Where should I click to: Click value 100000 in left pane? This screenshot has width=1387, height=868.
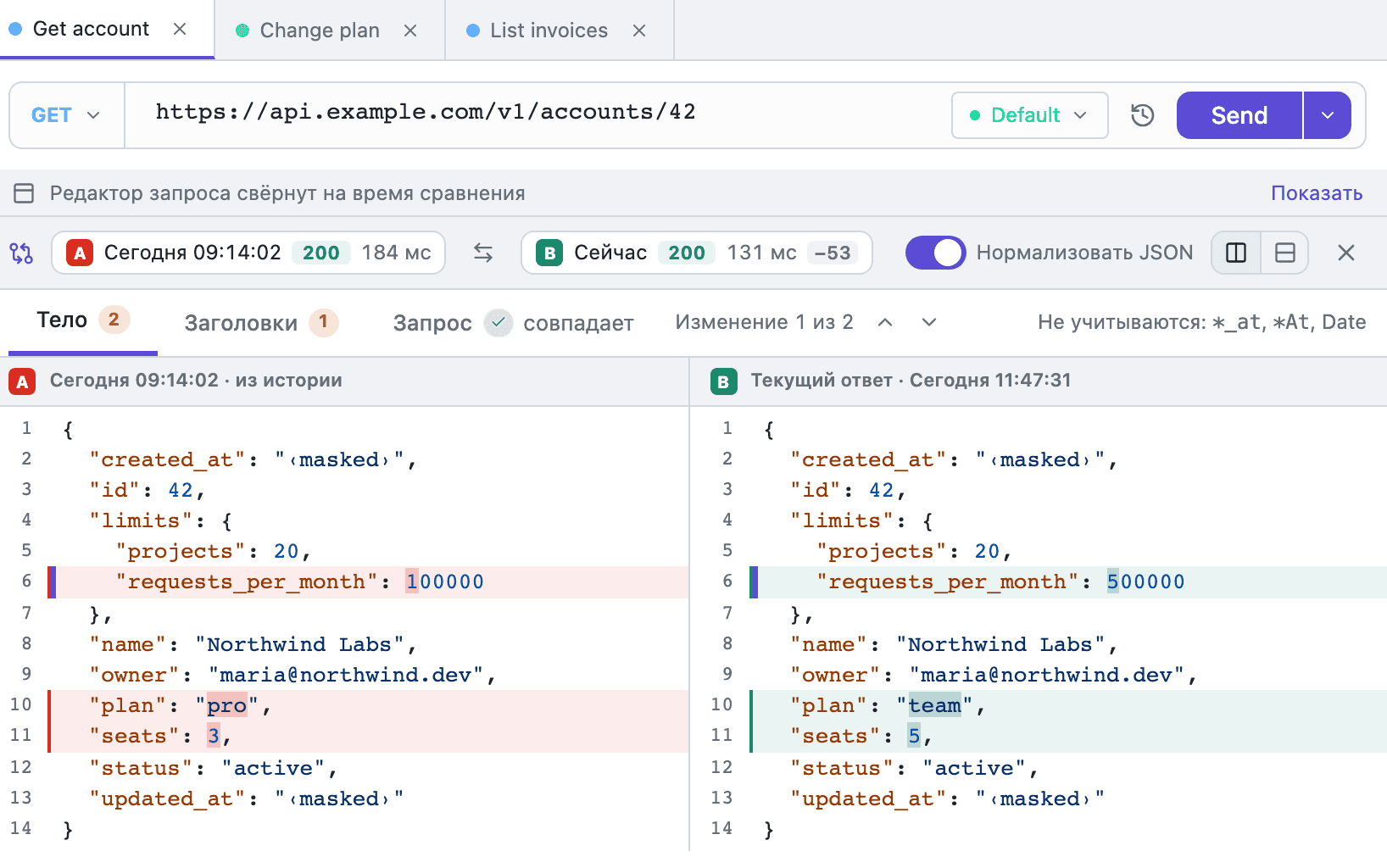[444, 581]
